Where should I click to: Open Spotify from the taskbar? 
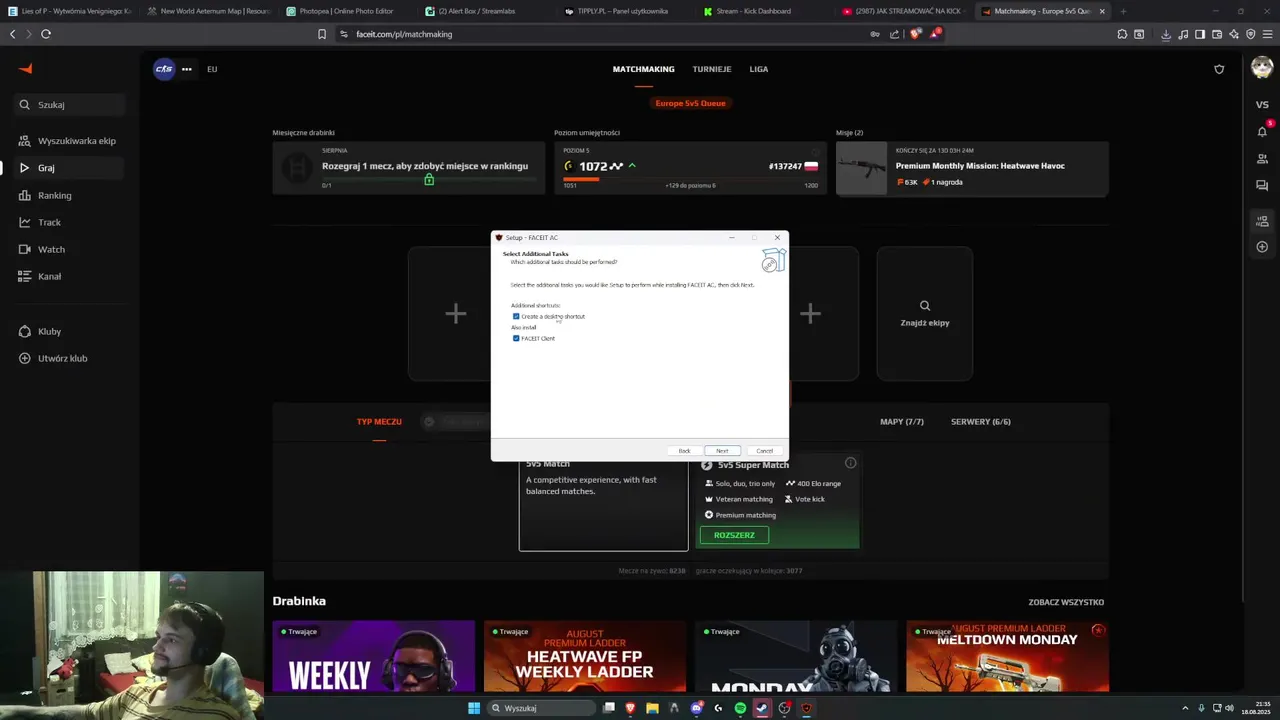740,708
